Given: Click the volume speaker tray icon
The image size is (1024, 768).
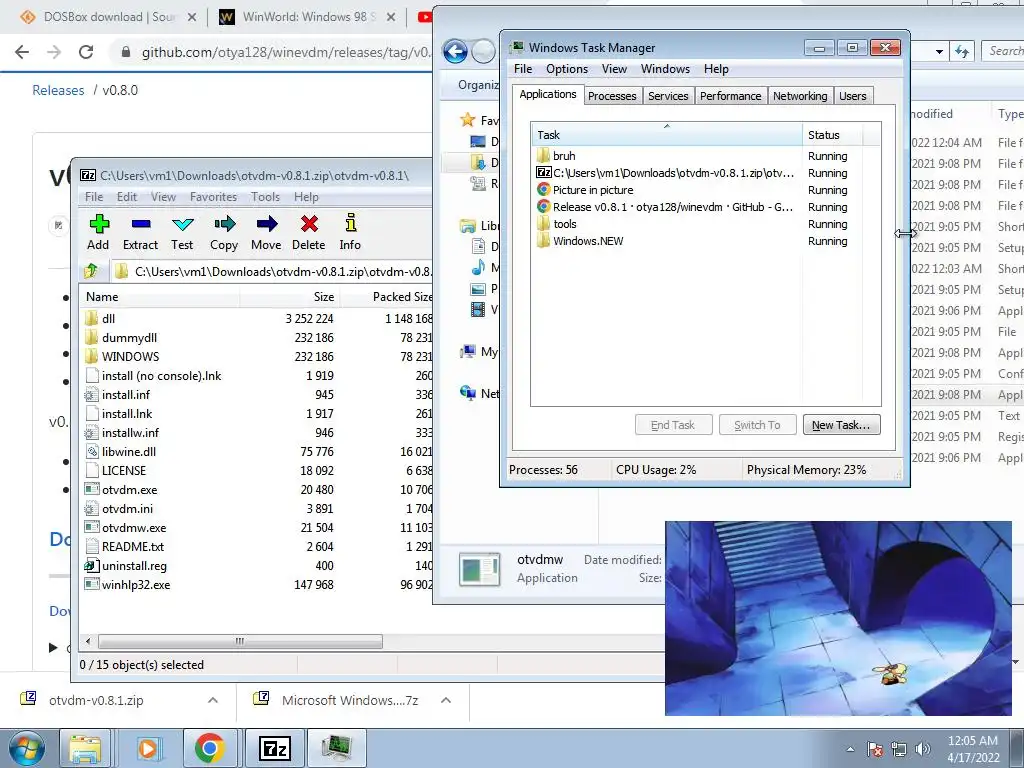Looking at the screenshot, I should pos(923,749).
